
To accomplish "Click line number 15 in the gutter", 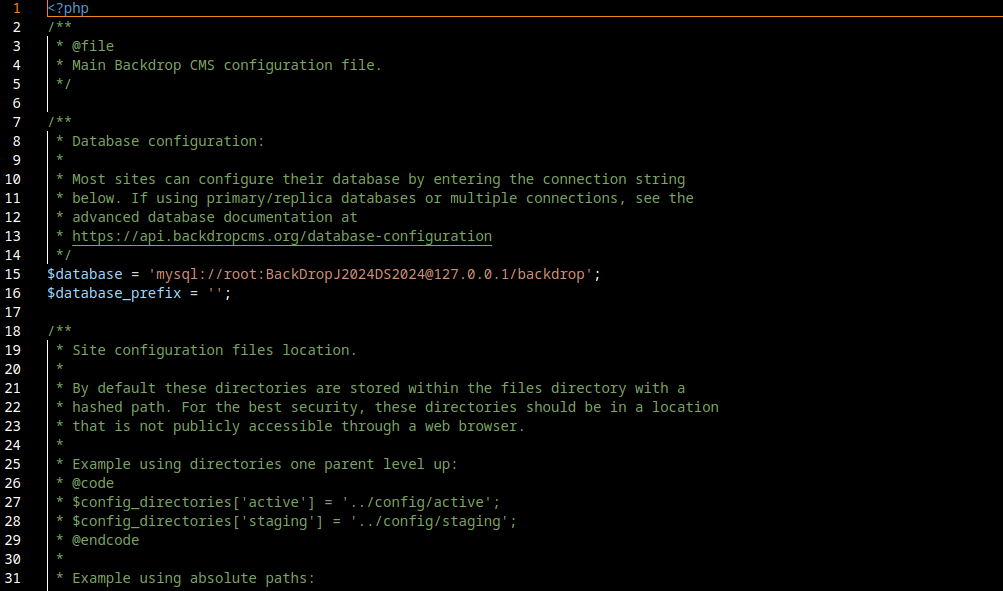I will [x=13, y=274].
